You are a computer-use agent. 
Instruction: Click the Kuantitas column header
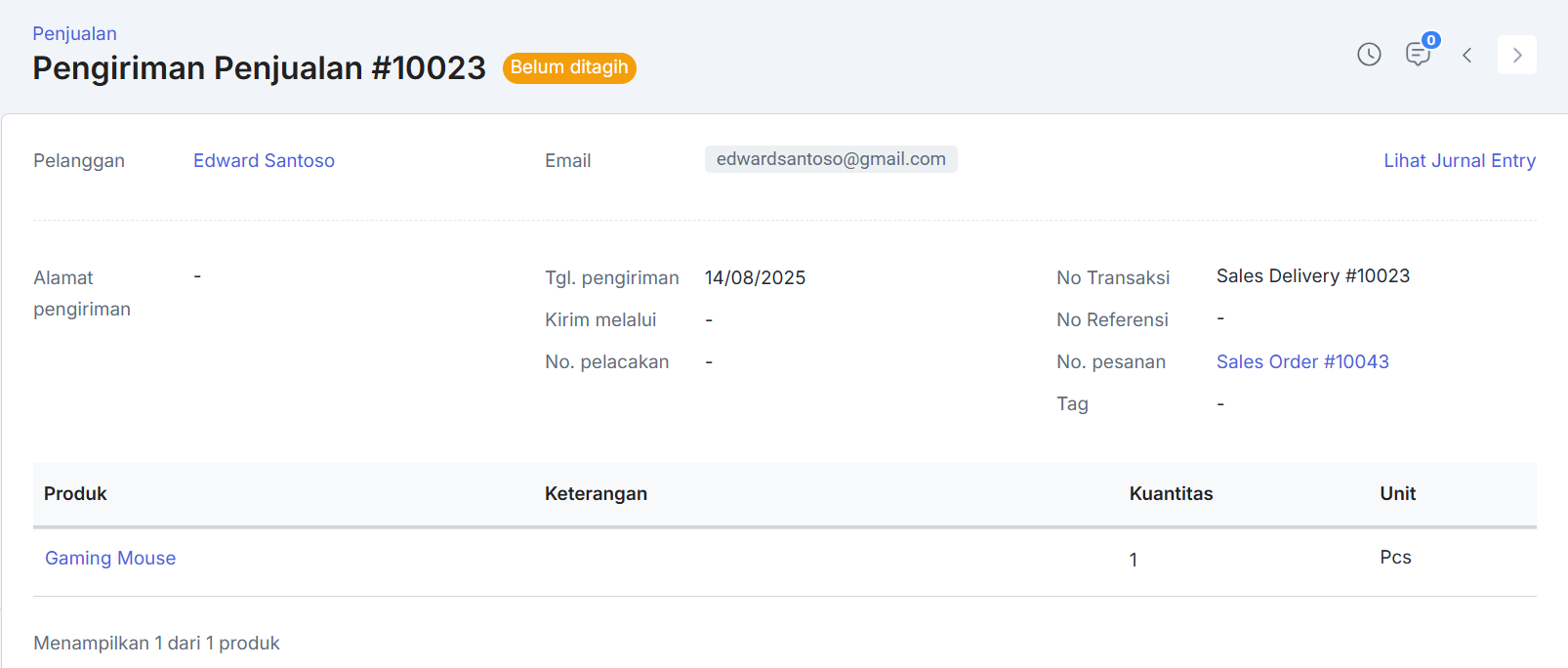coord(1171,493)
